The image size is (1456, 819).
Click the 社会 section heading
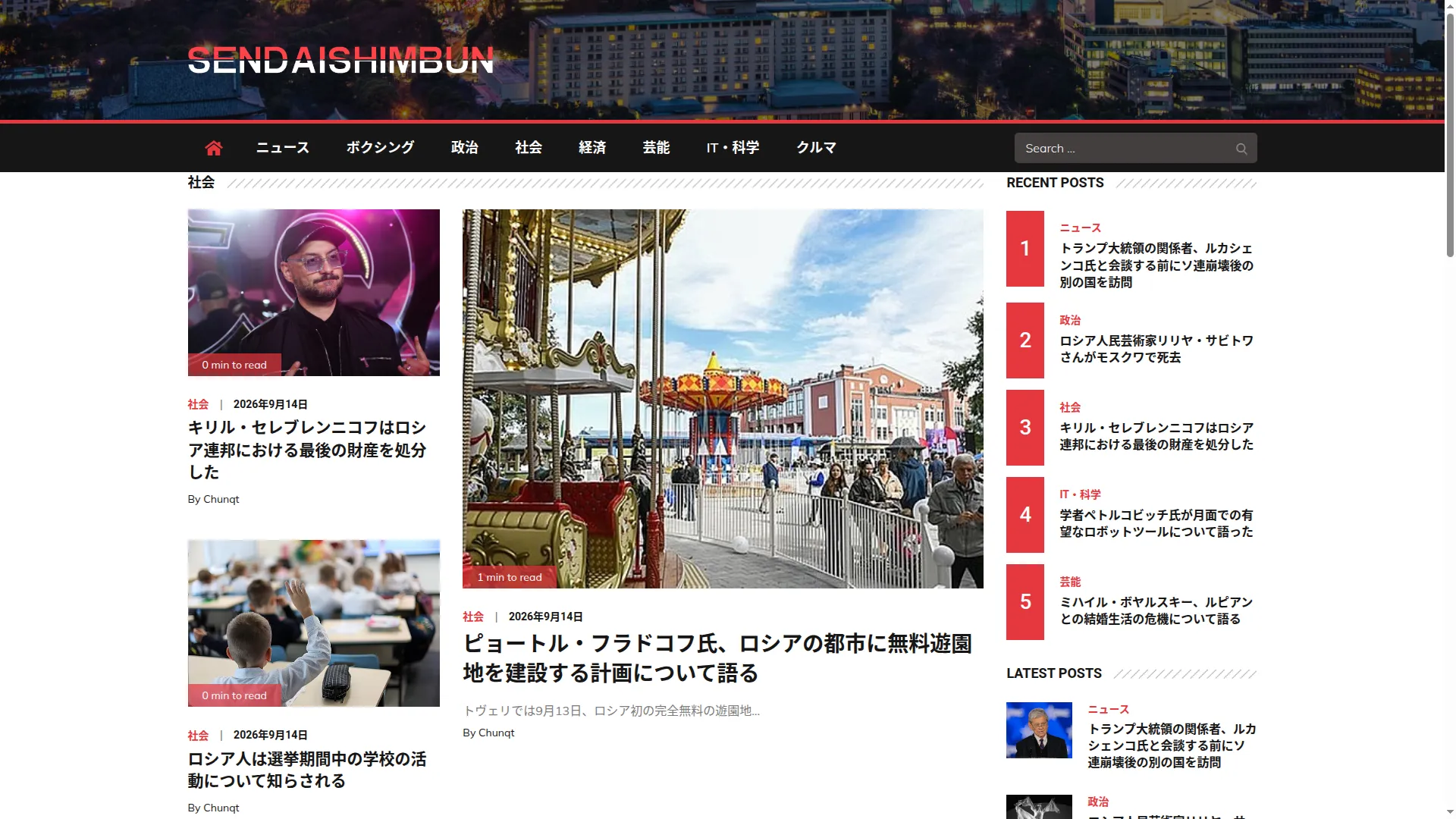201,182
